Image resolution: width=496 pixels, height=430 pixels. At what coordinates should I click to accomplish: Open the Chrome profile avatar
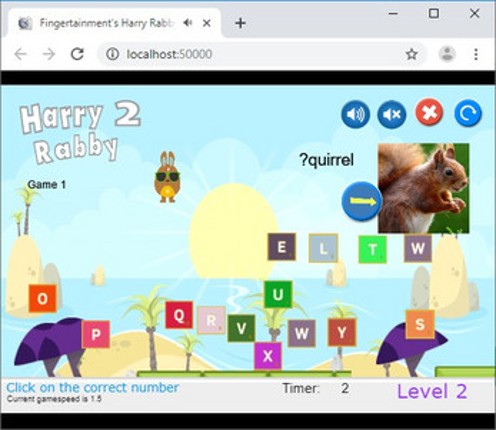click(447, 54)
